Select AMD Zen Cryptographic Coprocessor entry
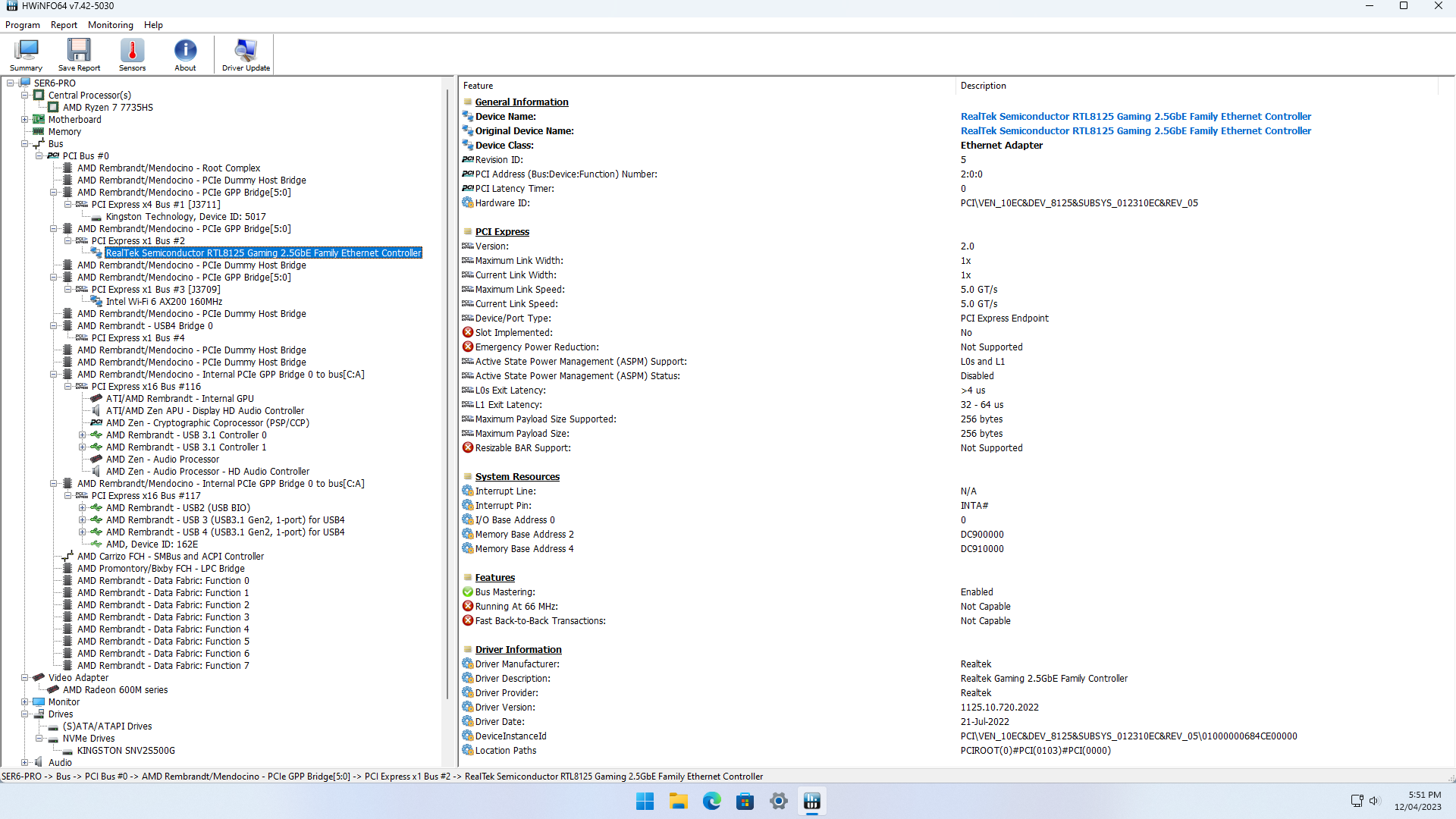This screenshot has height=819, width=1456. point(208,422)
